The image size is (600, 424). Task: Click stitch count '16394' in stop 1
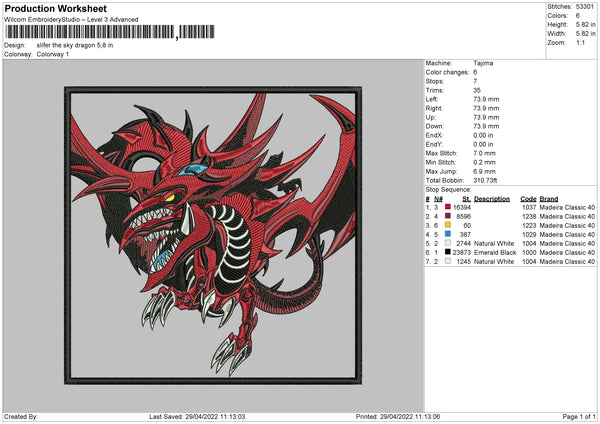tap(462, 207)
